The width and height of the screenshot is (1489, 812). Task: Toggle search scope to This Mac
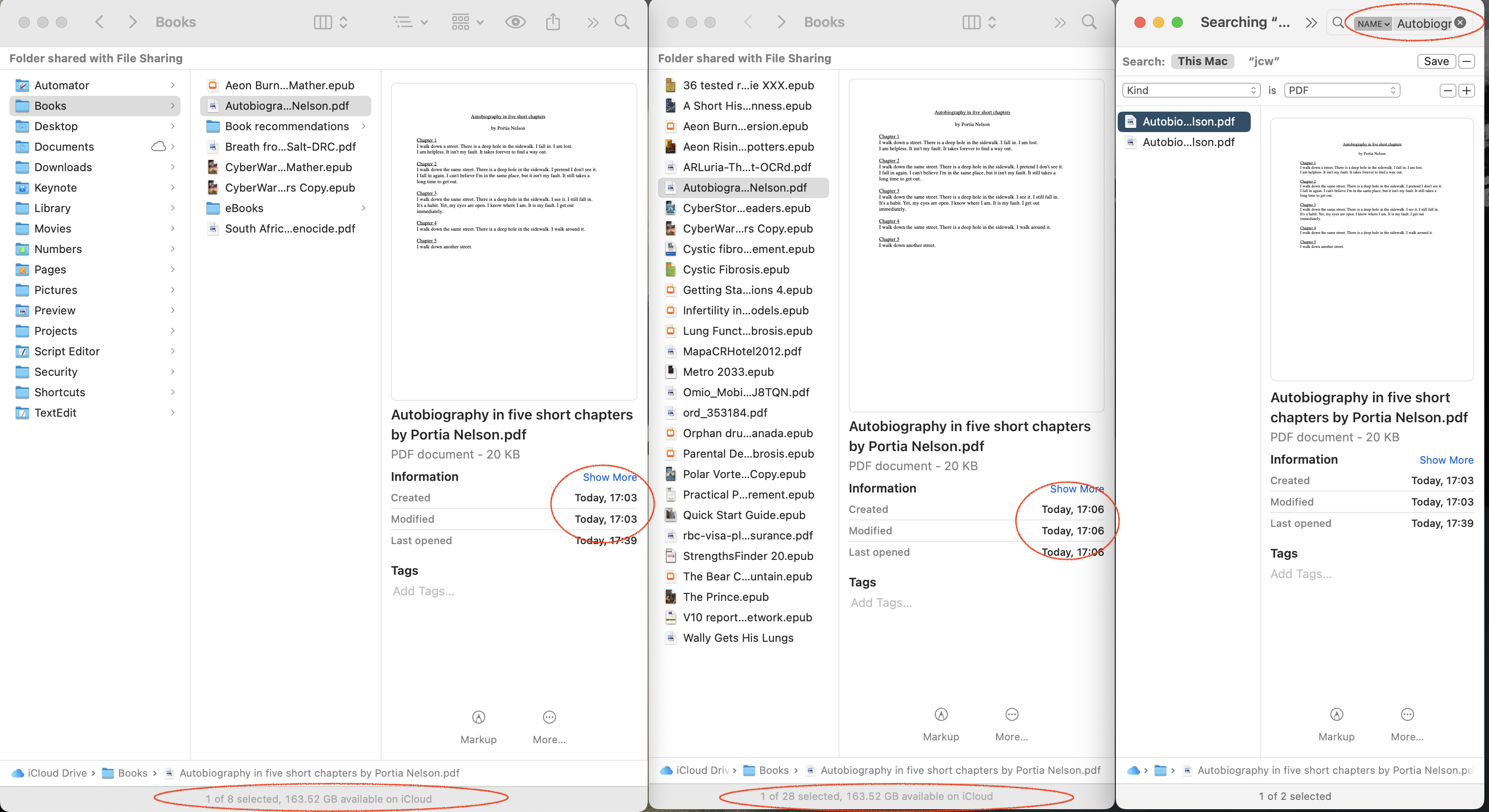click(x=1202, y=61)
